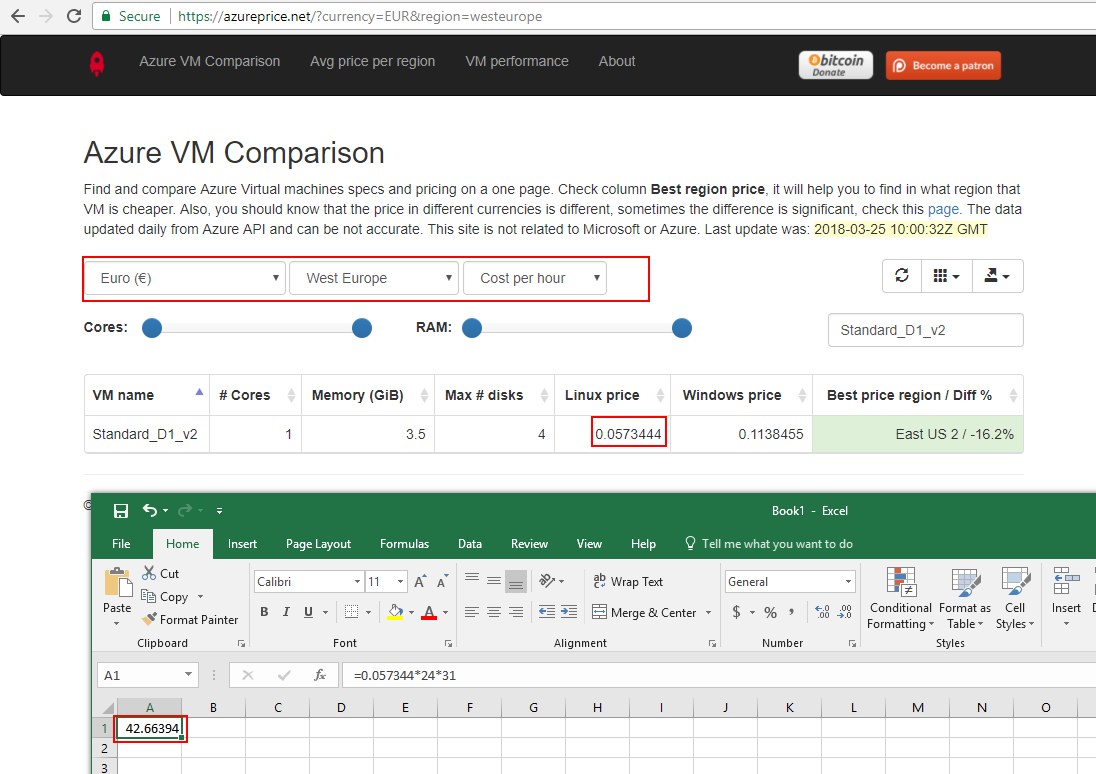Click the Fill Color bucket icon

click(395, 612)
